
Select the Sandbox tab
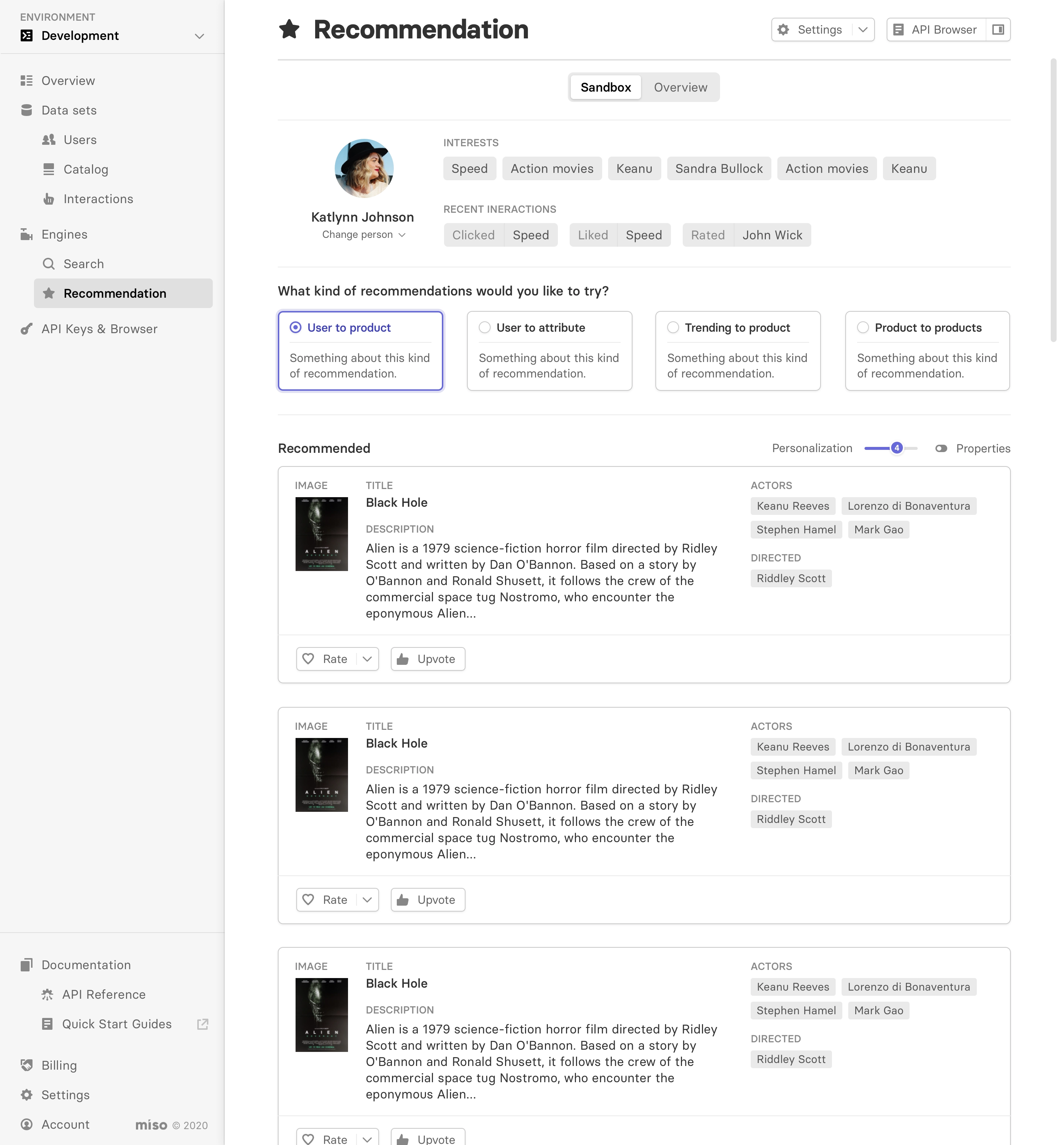pyautogui.click(x=605, y=88)
